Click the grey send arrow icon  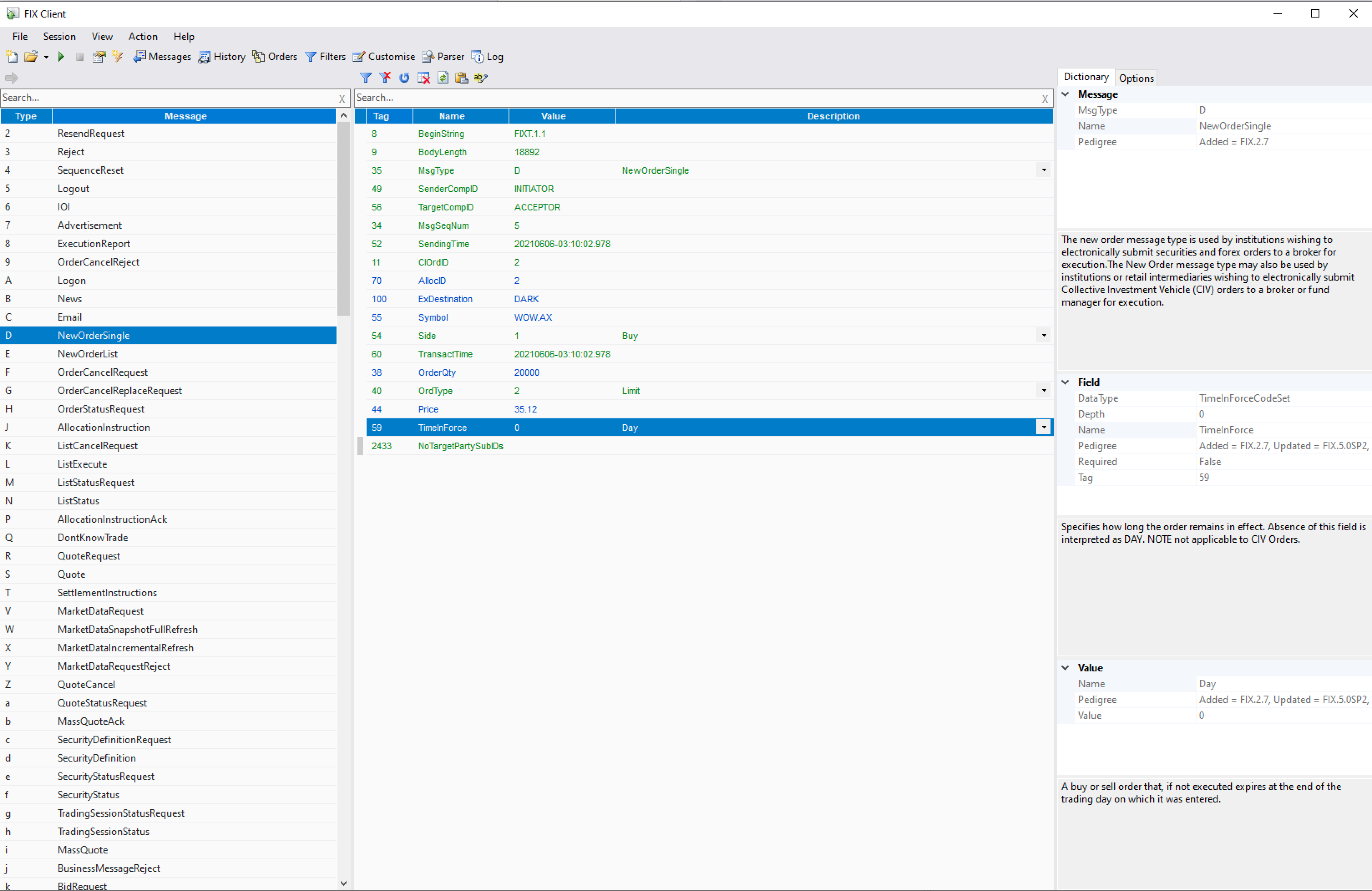click(12, 77)
